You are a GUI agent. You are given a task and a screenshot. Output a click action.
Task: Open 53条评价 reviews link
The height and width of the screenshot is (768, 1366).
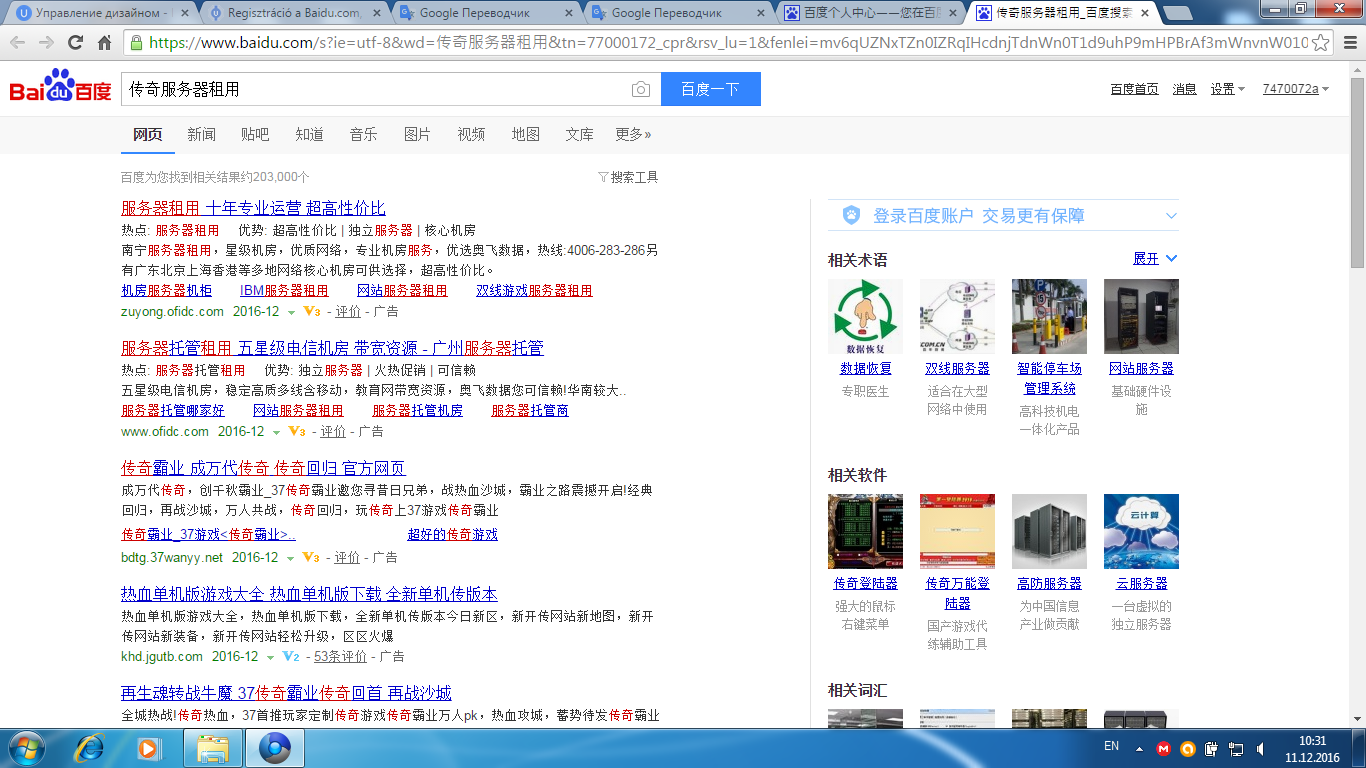[340, 657]
